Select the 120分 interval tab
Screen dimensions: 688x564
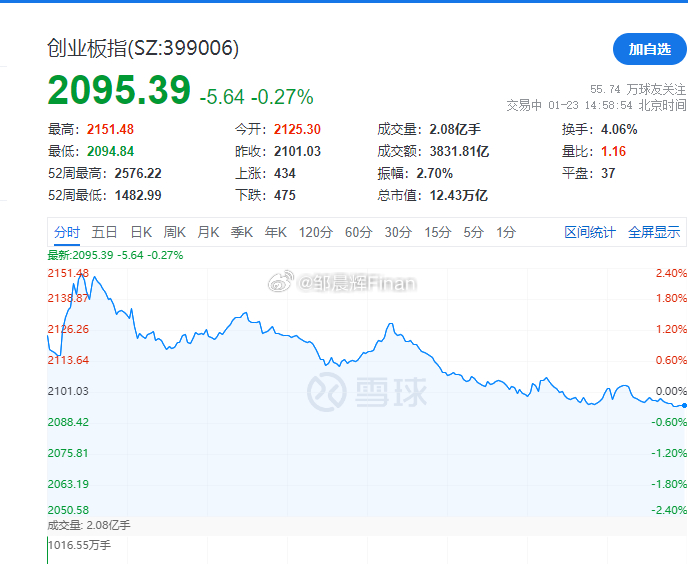pos(315,232)
